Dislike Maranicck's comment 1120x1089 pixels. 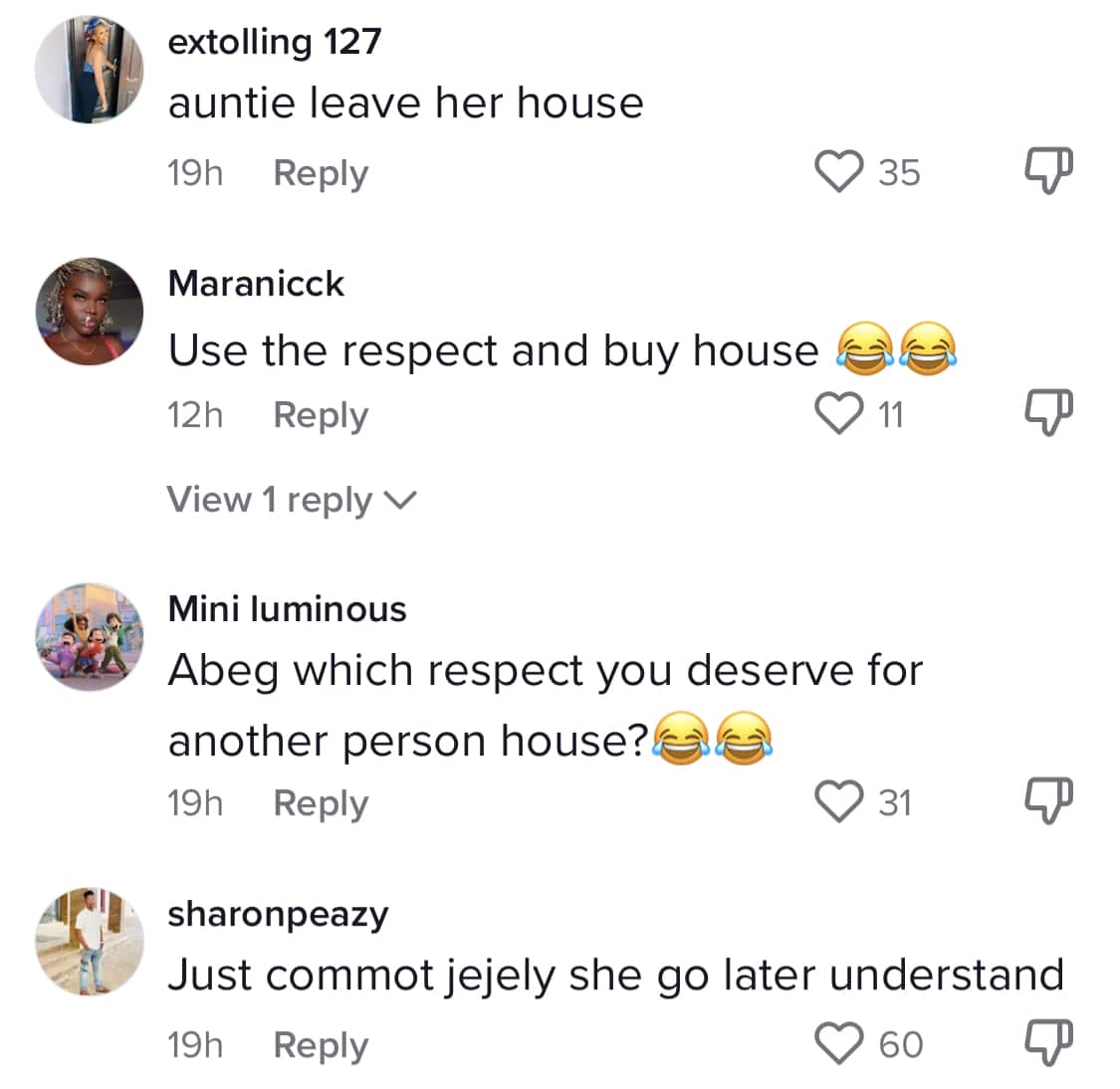pos(1048,413)
